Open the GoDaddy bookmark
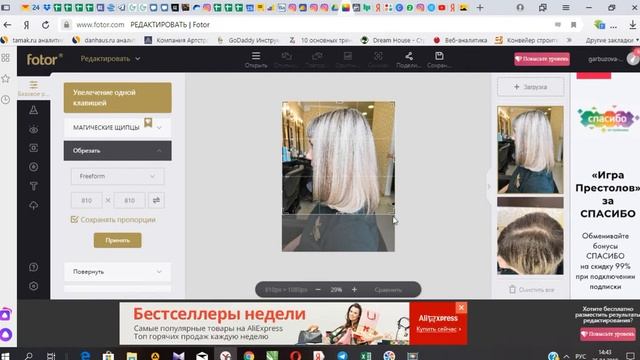640x360 pixels. (x=248, y=40)
